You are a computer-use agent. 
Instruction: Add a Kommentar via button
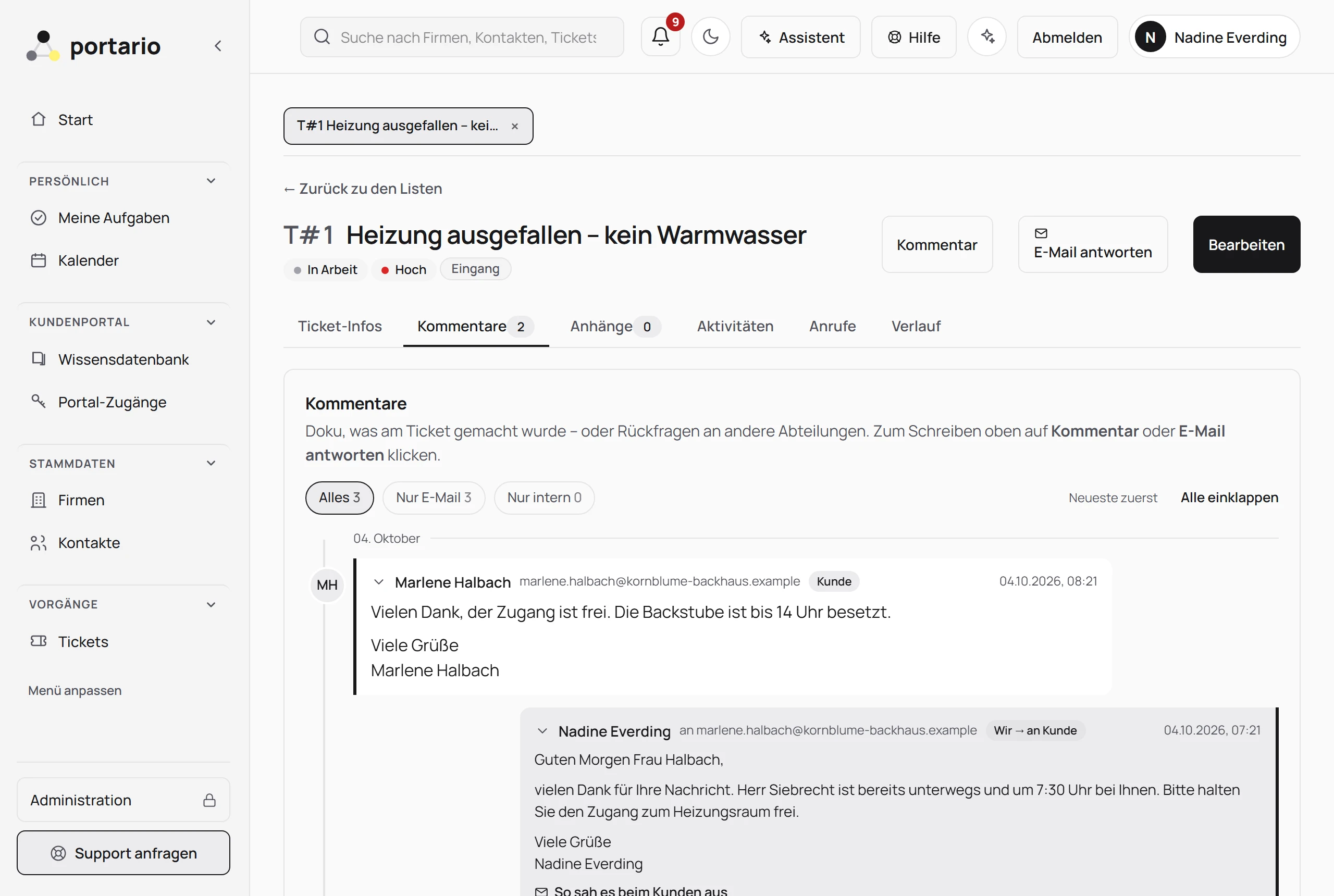937,244
